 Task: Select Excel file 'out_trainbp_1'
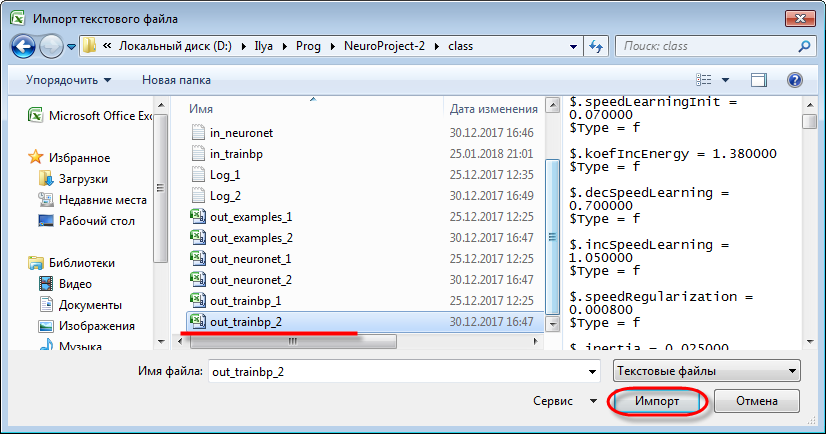(235, 301)
